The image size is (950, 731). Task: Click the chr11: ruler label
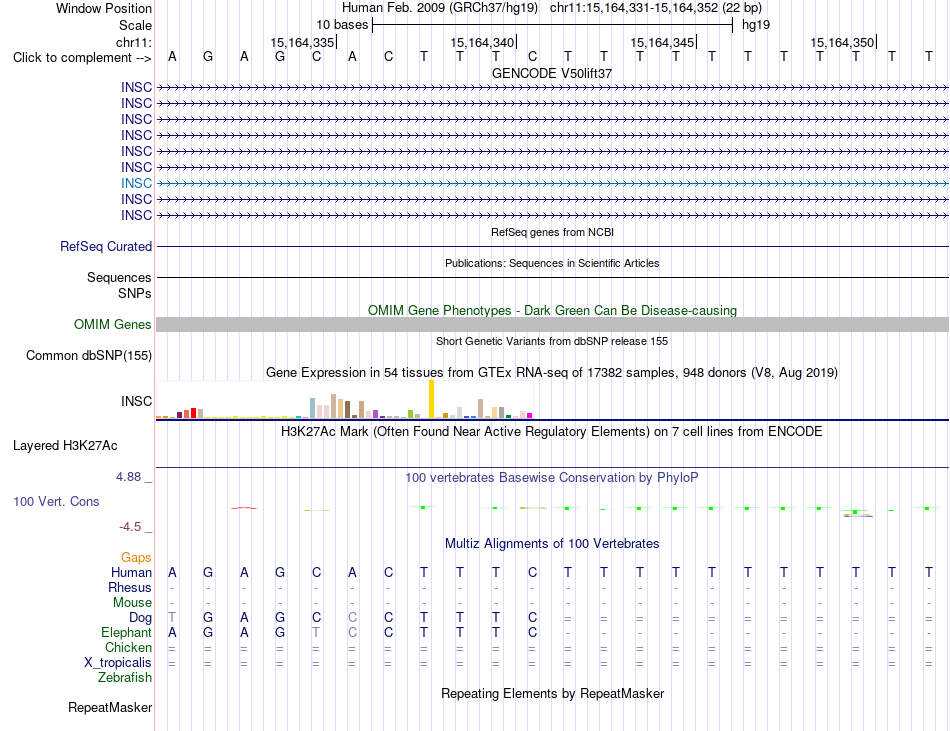[133, 42]
